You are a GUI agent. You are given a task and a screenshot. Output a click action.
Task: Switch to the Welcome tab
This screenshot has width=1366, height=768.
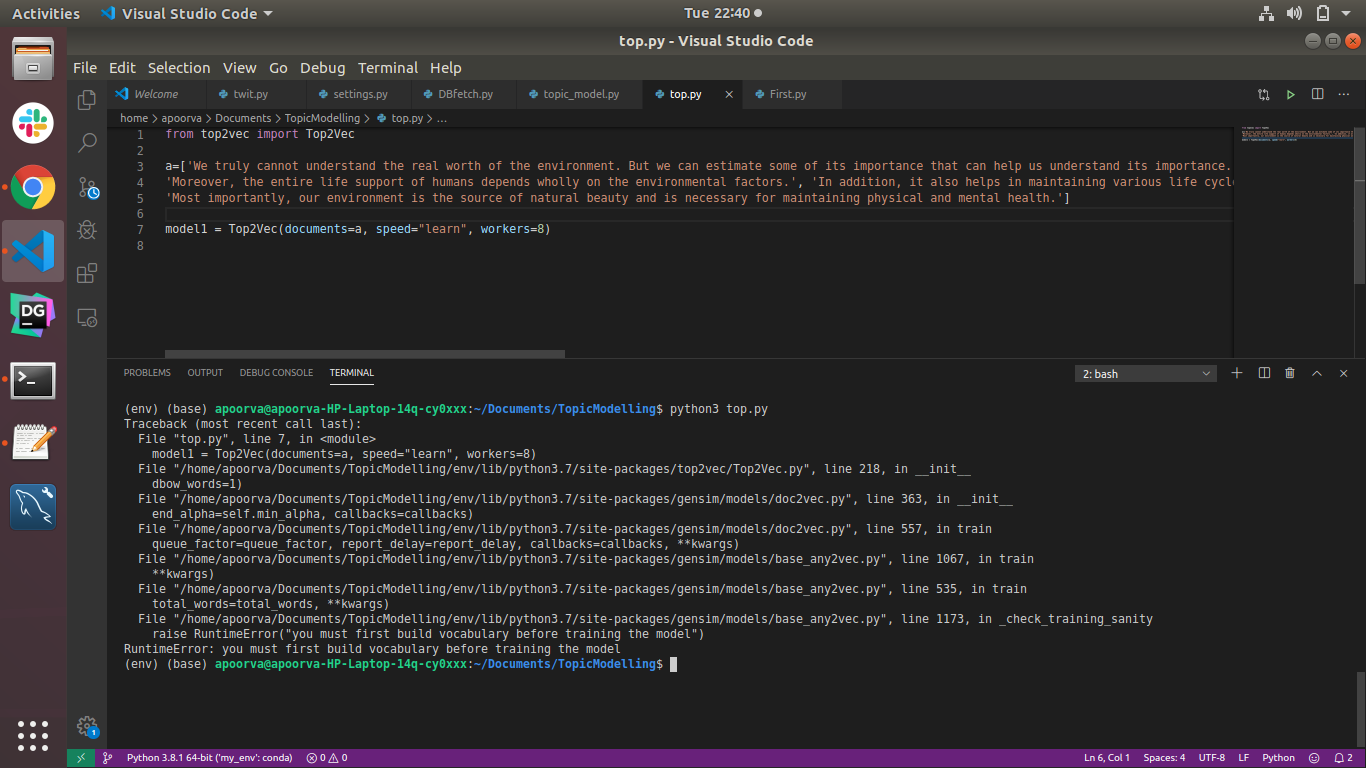(155, 94)
